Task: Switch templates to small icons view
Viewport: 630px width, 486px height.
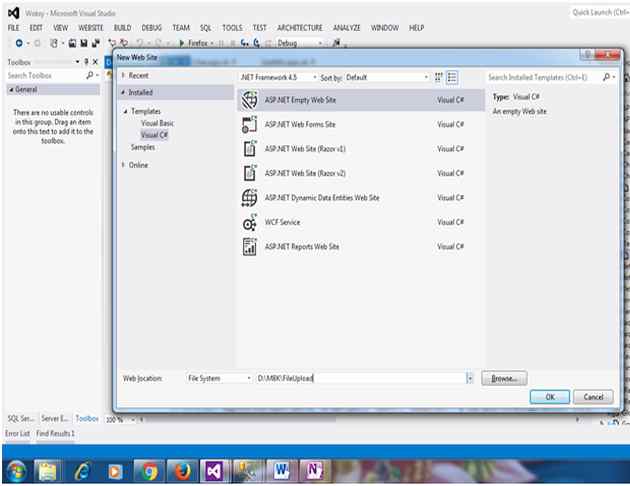Action: [439, 77]
